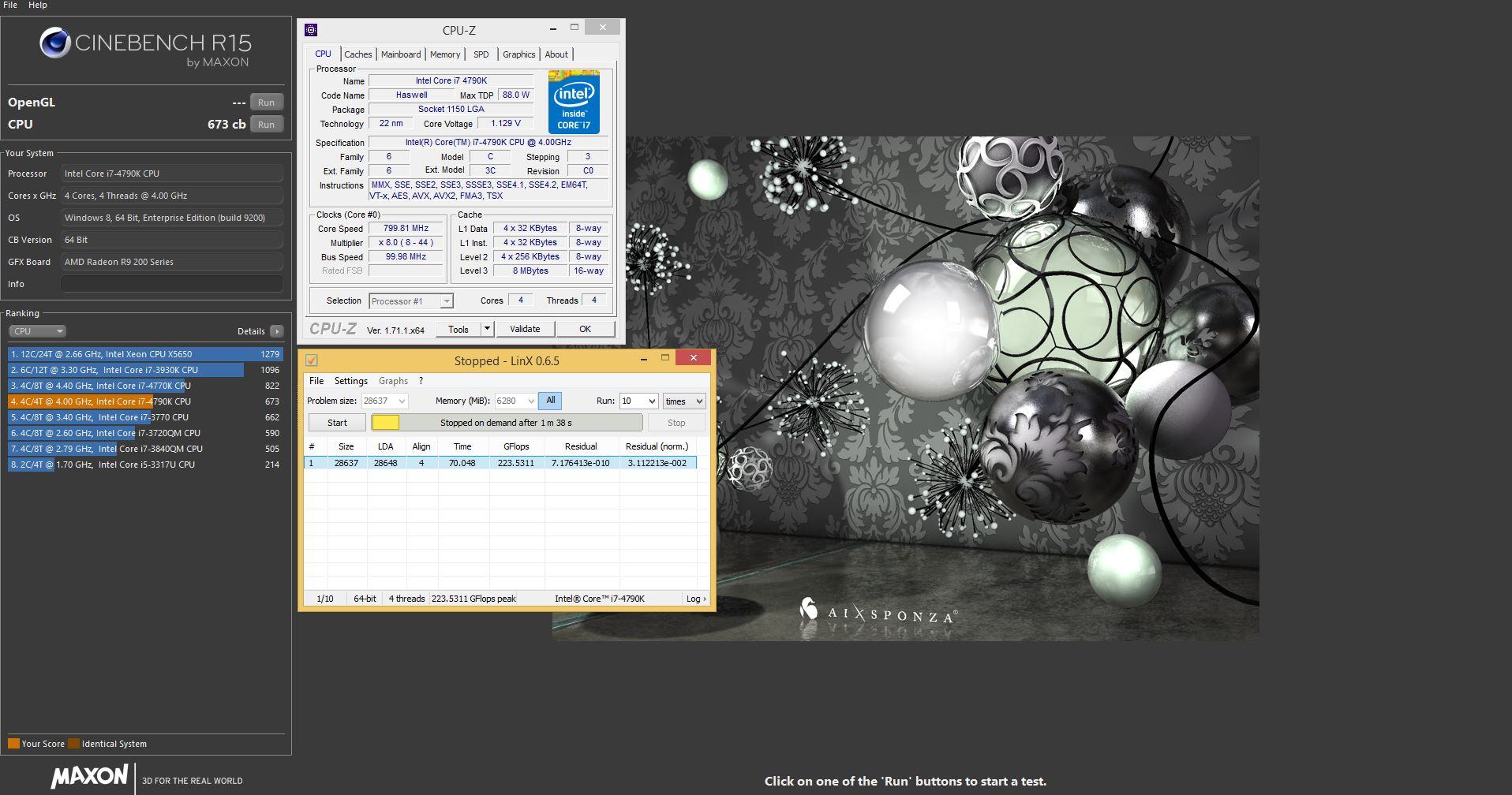Open the Settings menu in LinX
This screenshot has width=1512, height=795.
[x=351, y=381]
